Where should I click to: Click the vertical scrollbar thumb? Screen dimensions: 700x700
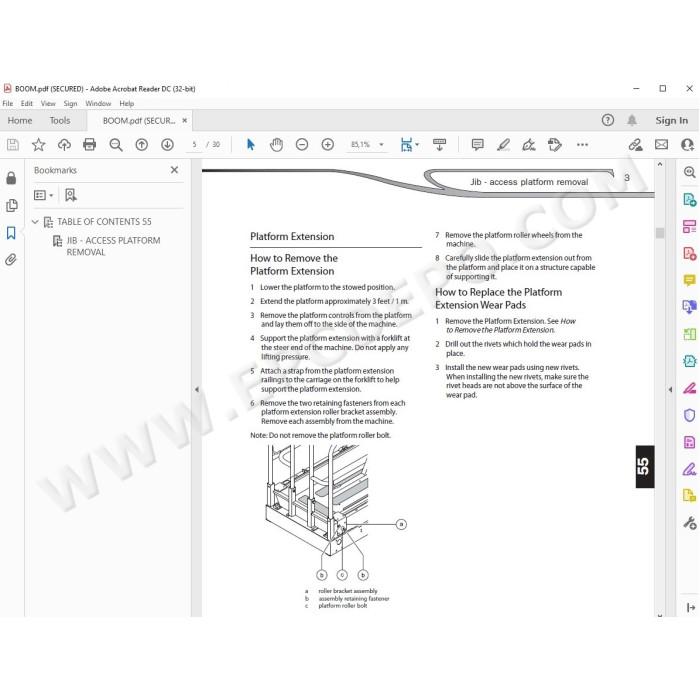coord(660,233)
